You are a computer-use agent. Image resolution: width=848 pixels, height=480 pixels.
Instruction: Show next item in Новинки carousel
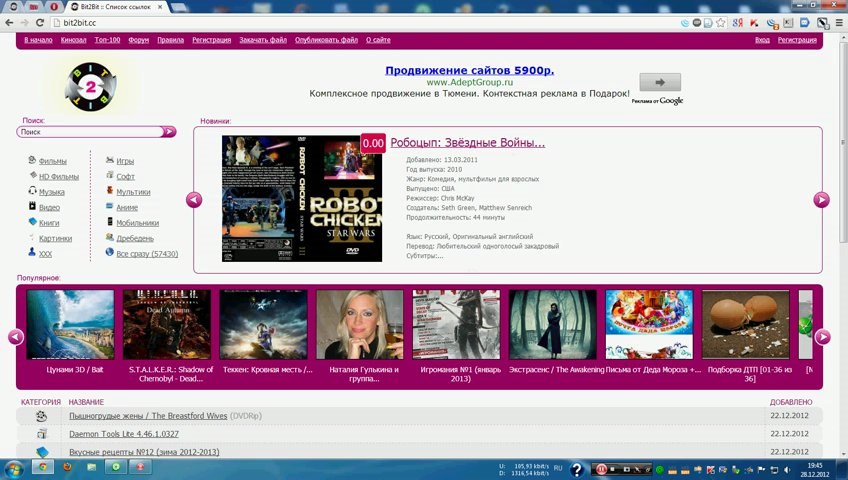coord(821,200)
